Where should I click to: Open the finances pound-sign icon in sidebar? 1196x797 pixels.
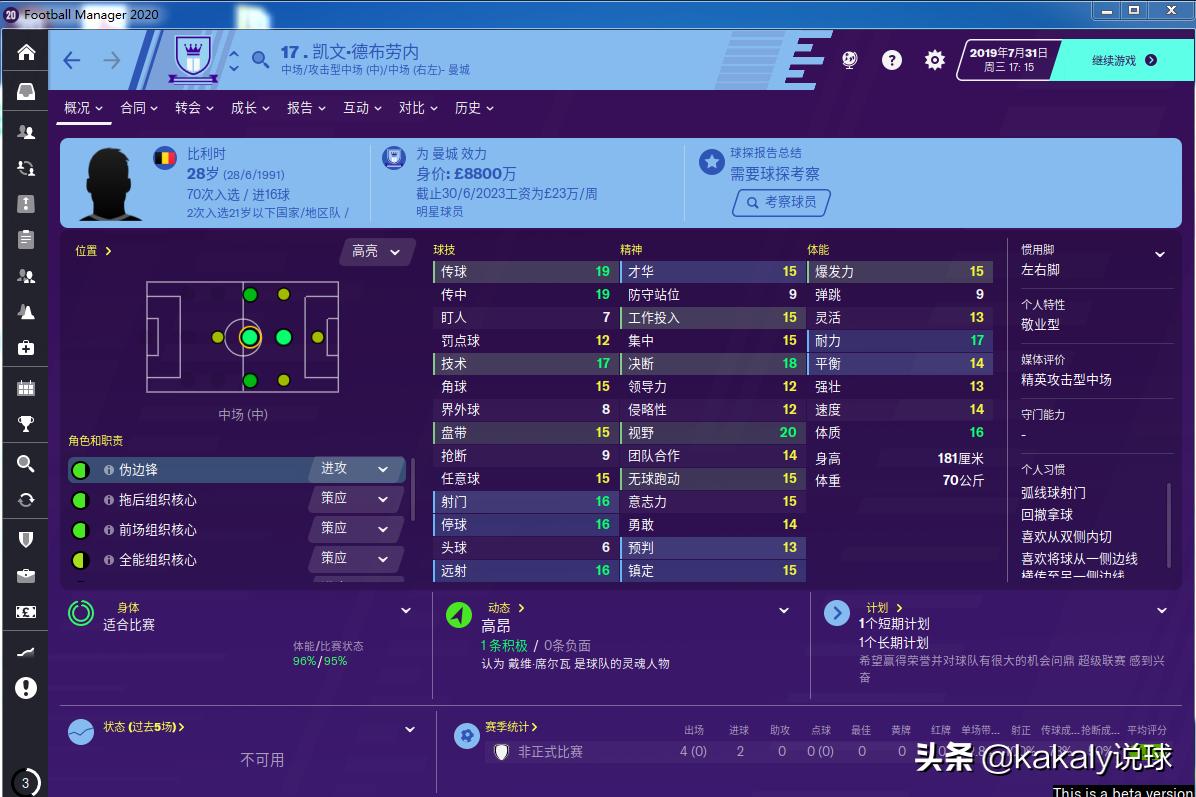pyautogui.click(x=25, y=612)
